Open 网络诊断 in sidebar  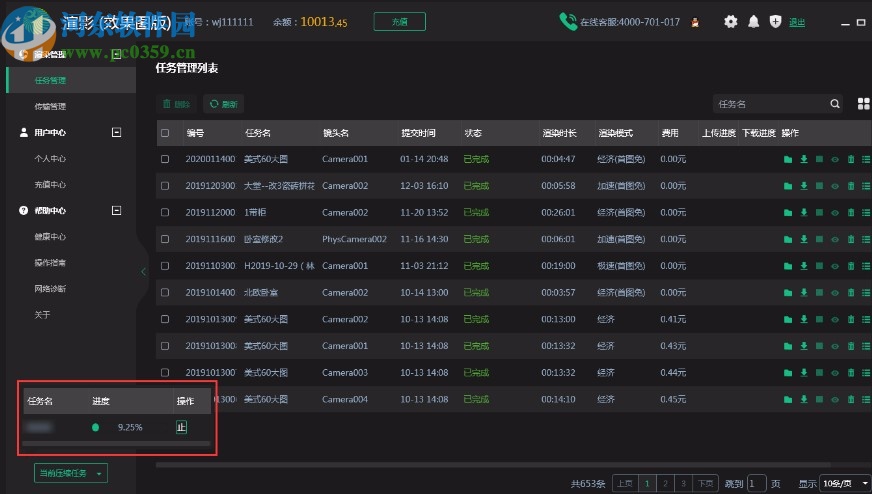50,289
